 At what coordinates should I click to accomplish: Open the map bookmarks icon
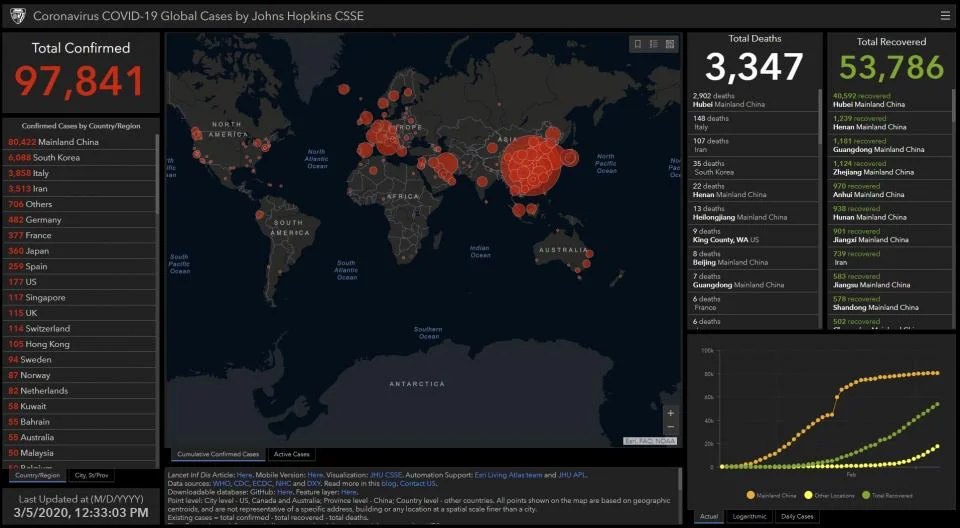pos(637,44)
